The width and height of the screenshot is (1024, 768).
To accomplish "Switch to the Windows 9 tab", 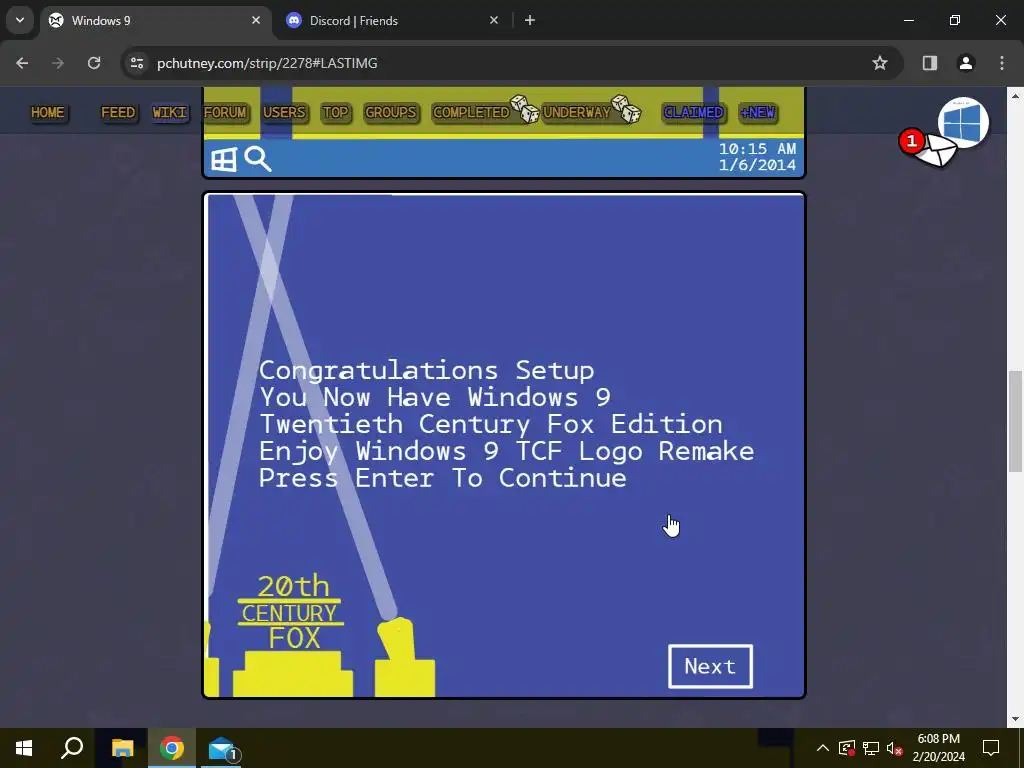I will click(x=157, y=20).
